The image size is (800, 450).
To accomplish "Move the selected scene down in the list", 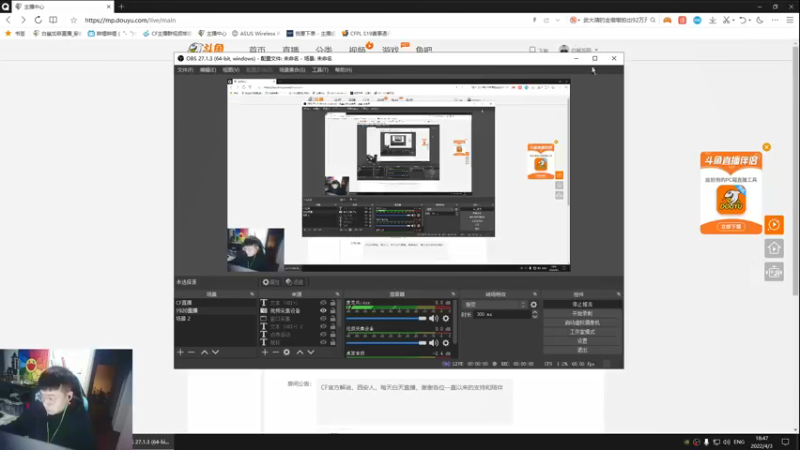I will (215, 352).
